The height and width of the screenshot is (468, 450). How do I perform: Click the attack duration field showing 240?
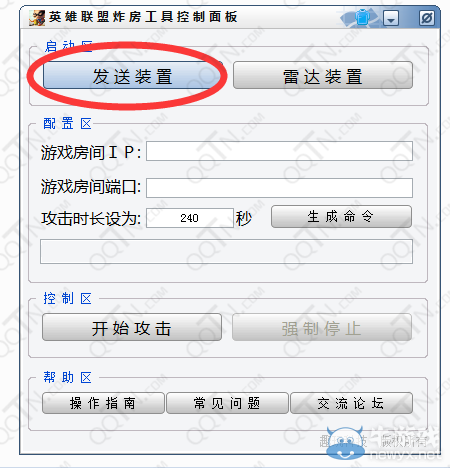click(190, 218)
